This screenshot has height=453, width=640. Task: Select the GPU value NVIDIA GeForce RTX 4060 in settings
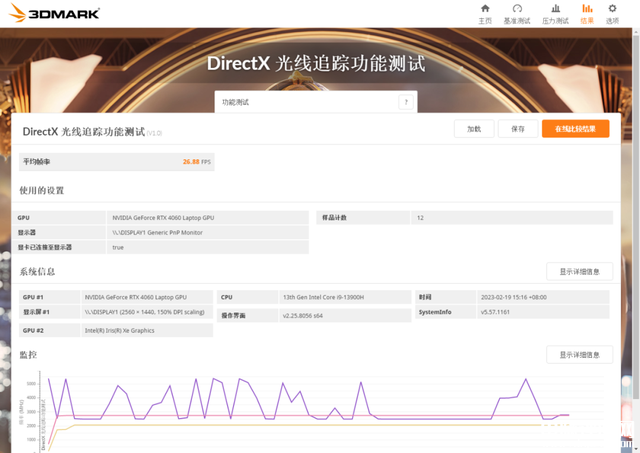click(163, 218)
